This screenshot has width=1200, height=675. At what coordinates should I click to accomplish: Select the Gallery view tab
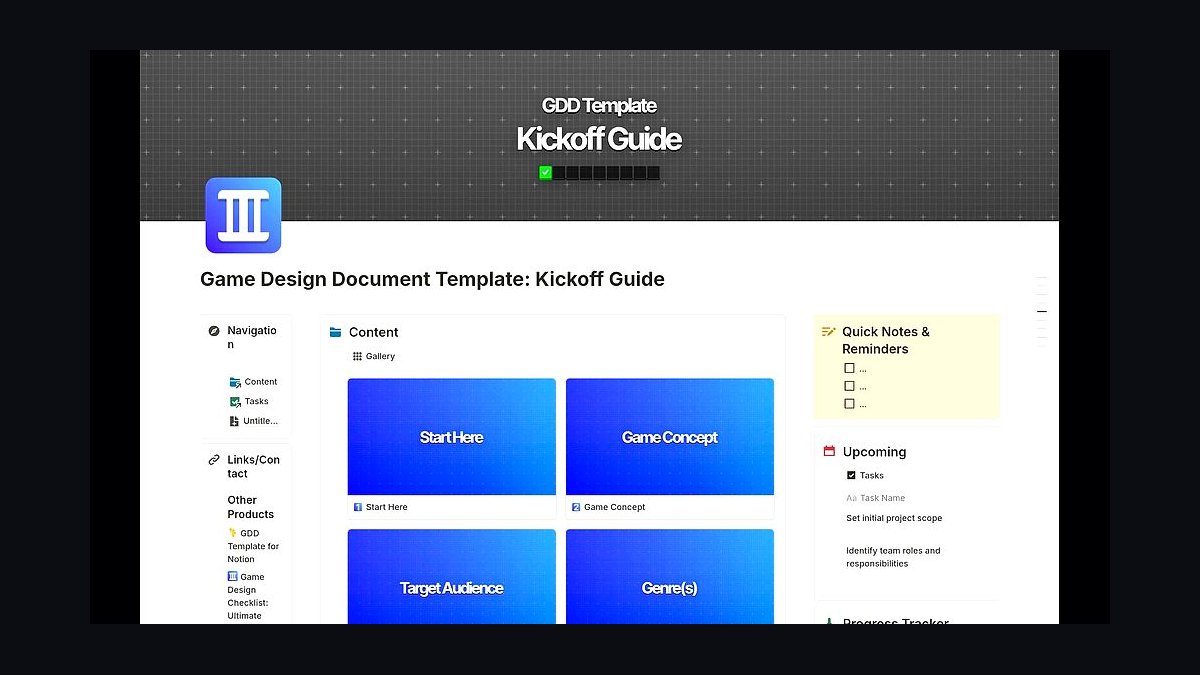pos(374,356)
